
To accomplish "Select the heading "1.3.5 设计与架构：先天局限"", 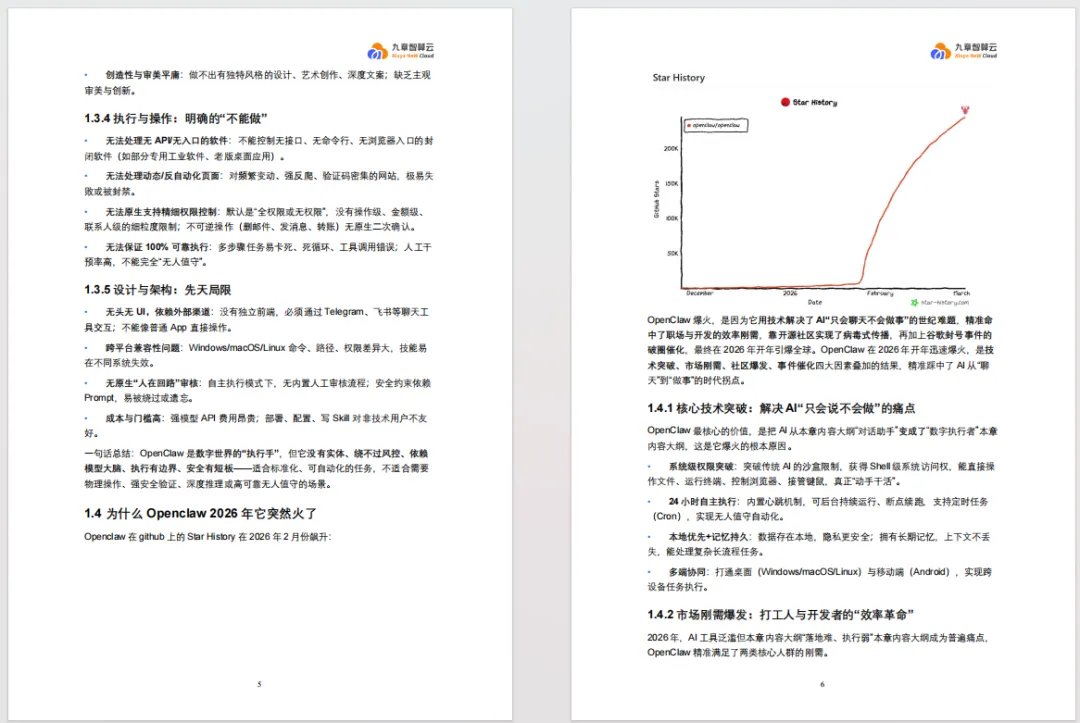I will coord(158,290).
